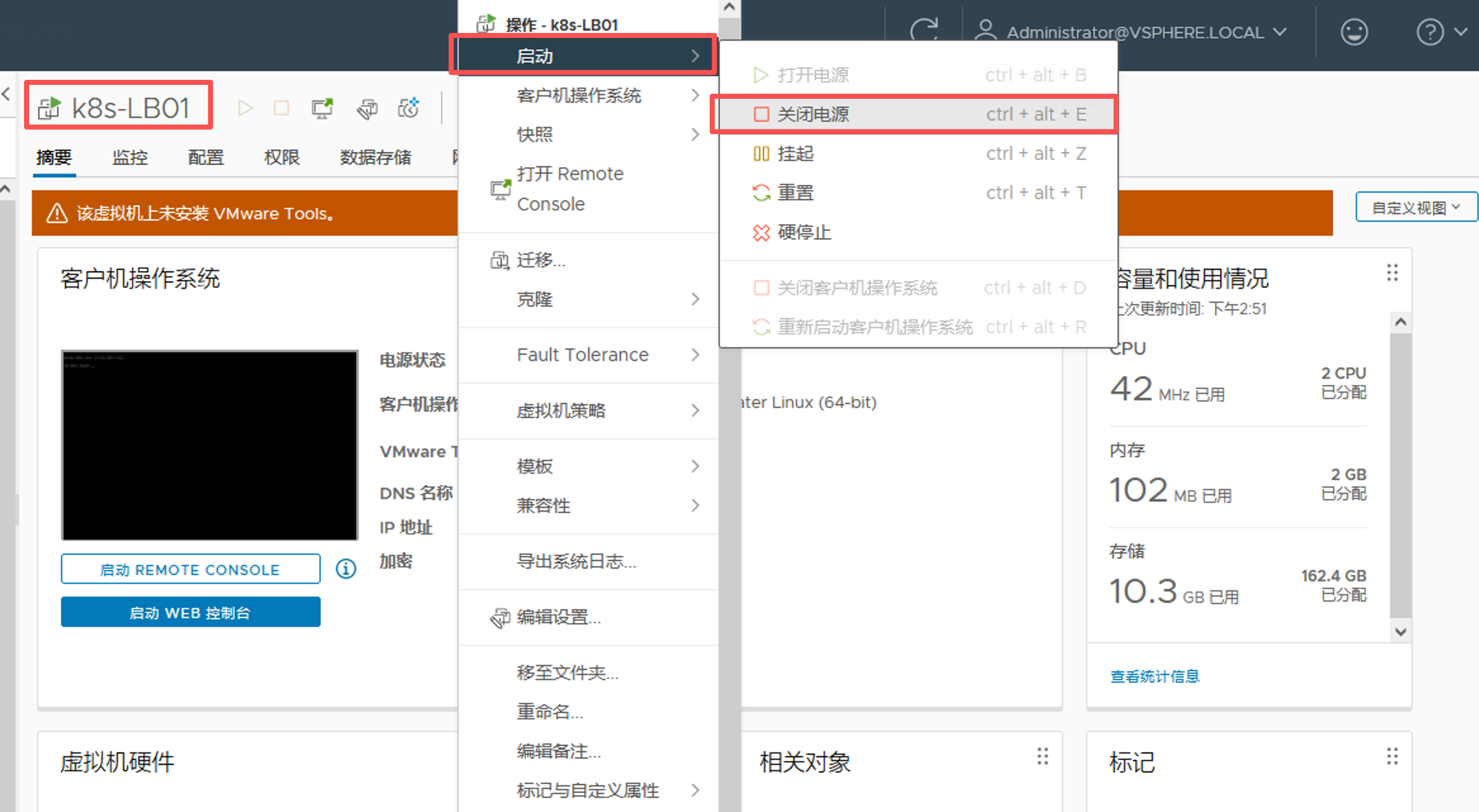Switch to the 监控 tab

coord(130,157)
